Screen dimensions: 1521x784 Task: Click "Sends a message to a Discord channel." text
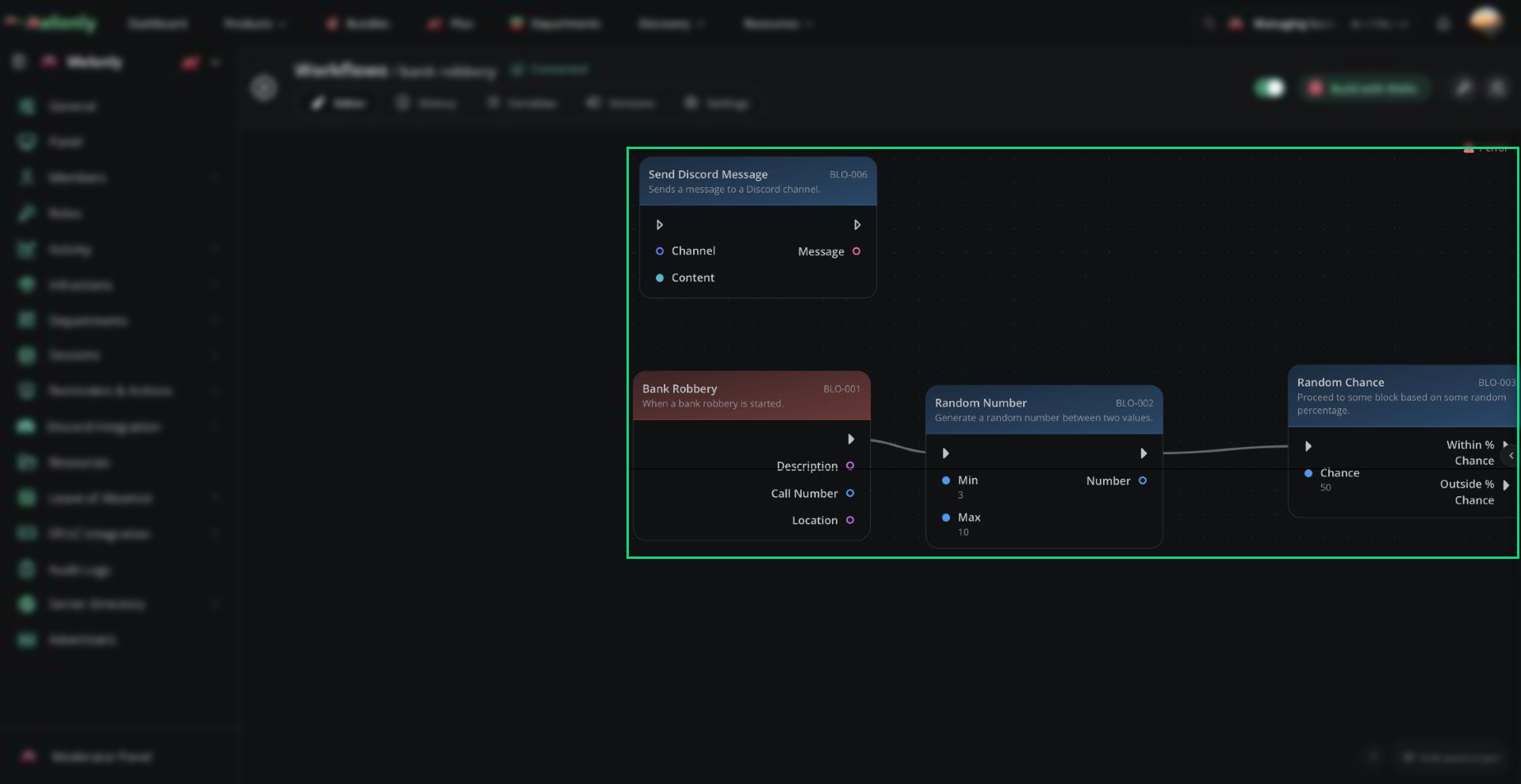pos(734,189)
